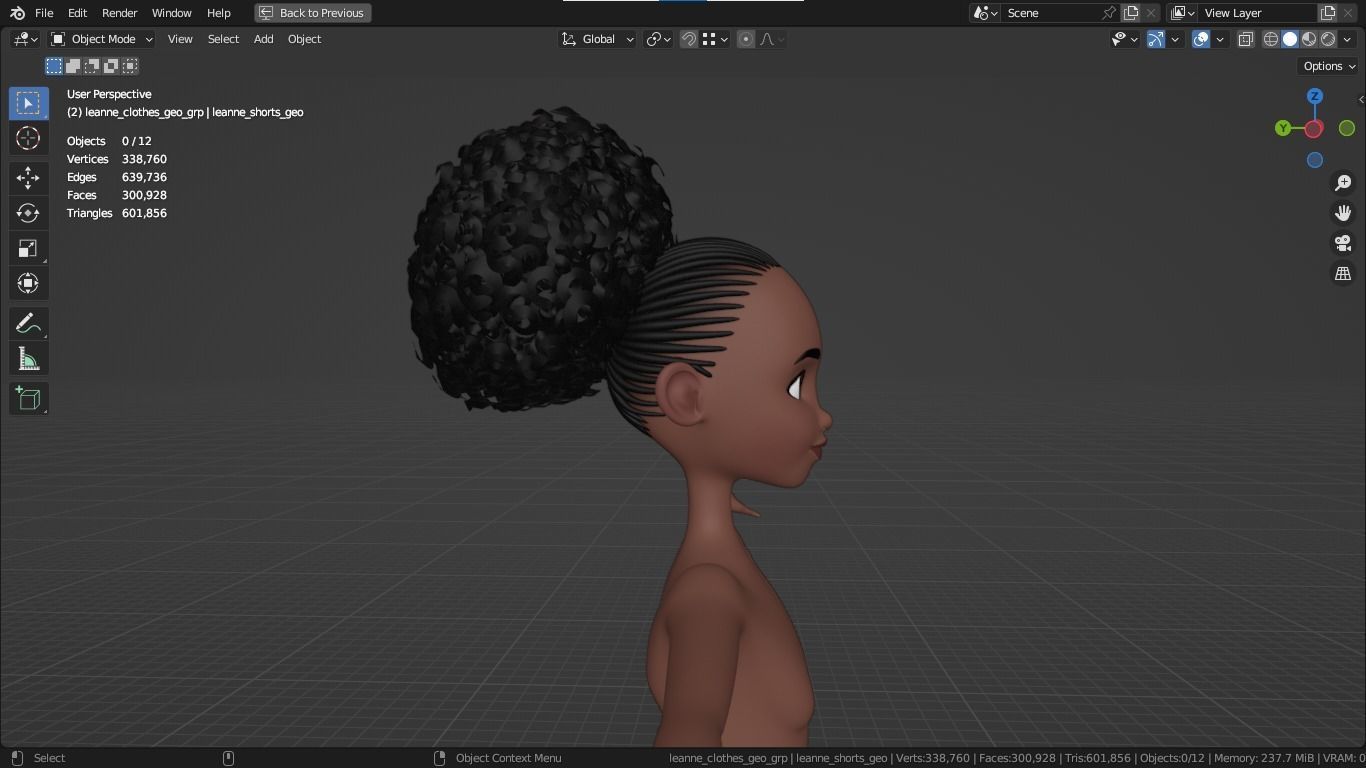Switch to Material Preview shading
The image size is (1366, 768).
coord(1309,39)
